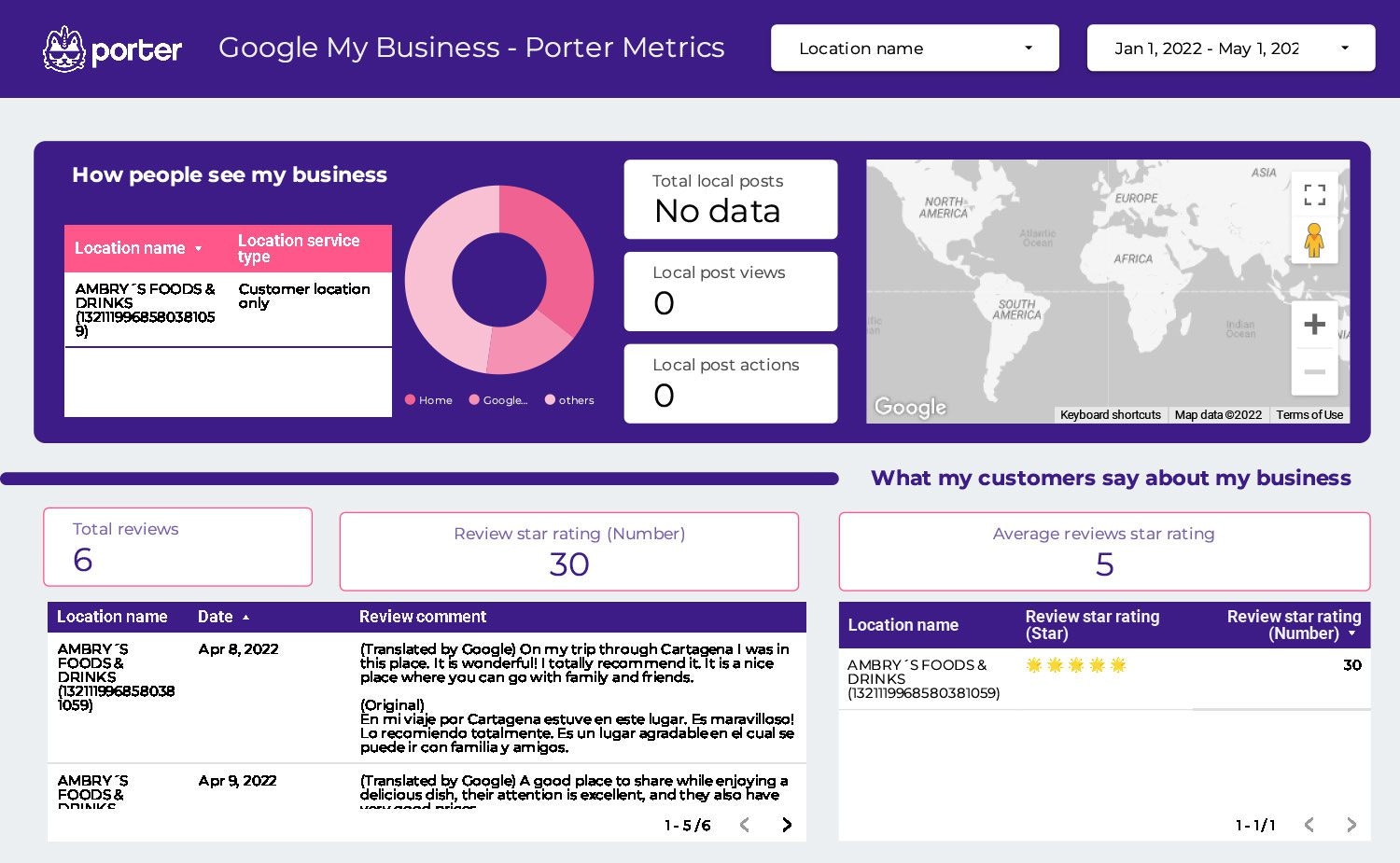Select Review star rating (Number) scorecard
Viewport: 1400px width, 863px height.
(569, 551)
